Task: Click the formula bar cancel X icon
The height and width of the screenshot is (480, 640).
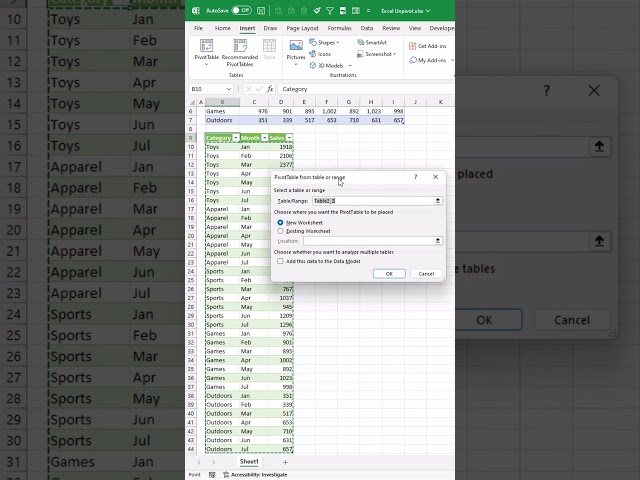Action: (248, 89)
